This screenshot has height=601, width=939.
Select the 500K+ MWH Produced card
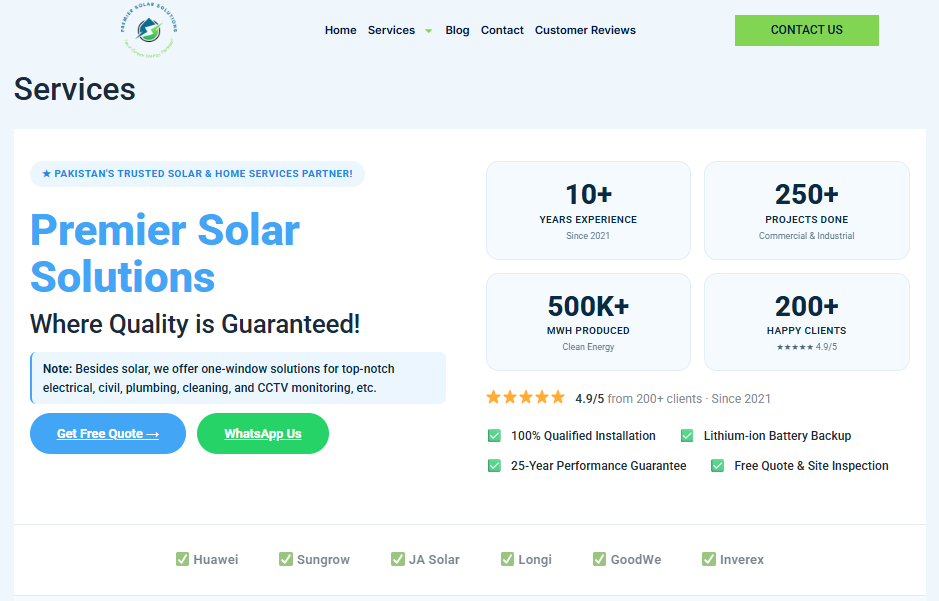tap(588, 322)
